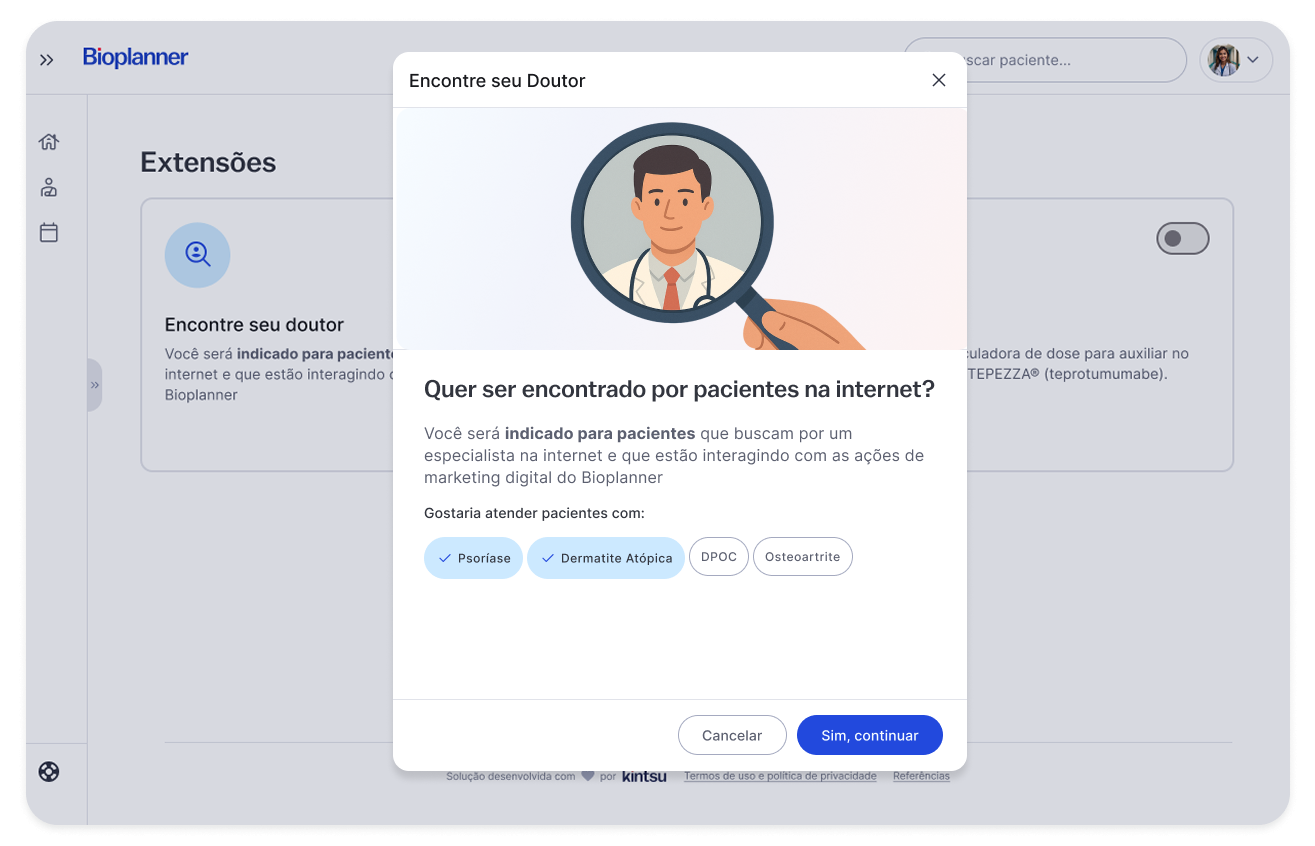
Task: Open the calendar icon in sidebar
Action: tap(49, 232)
